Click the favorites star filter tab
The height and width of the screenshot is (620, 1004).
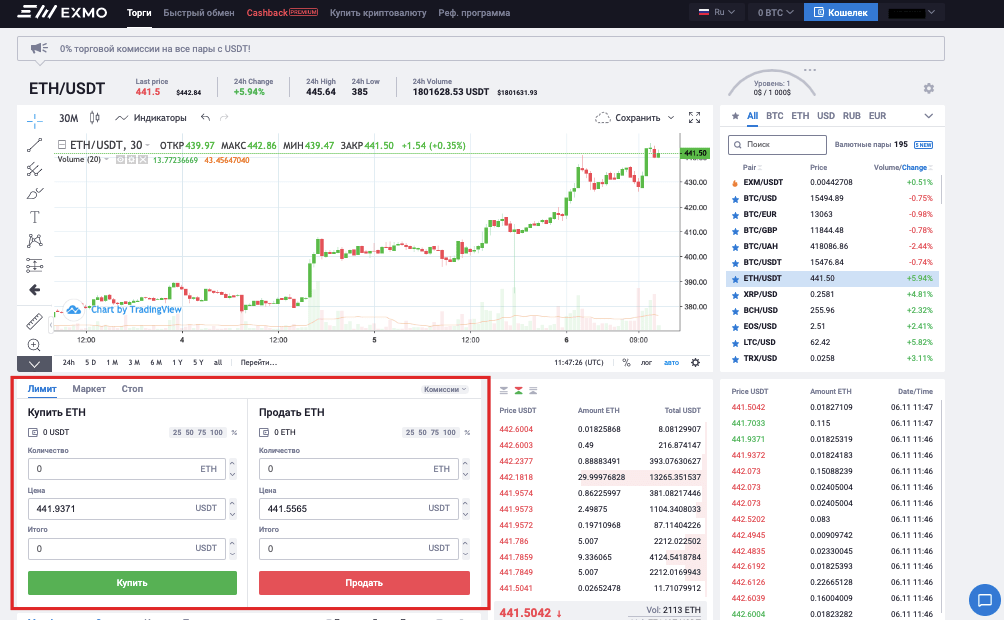click(735, 116)
